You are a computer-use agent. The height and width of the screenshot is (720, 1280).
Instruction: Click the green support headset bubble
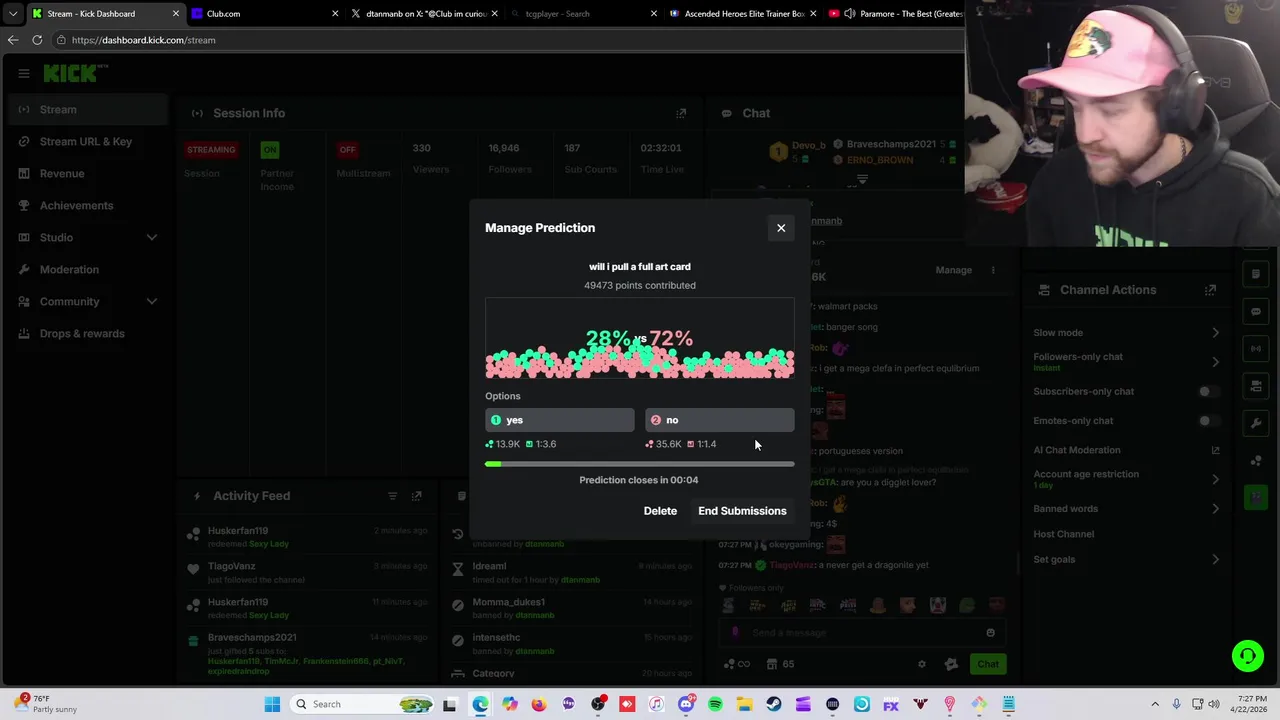(x=1247, y=656)
